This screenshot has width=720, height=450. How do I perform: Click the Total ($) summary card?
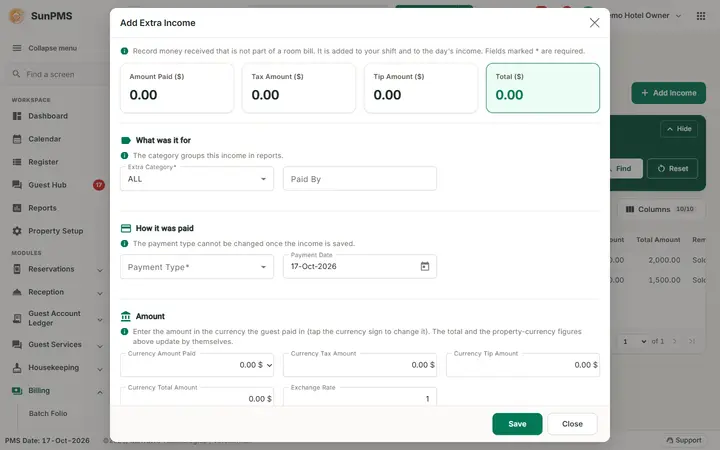(x=543, y=88)
